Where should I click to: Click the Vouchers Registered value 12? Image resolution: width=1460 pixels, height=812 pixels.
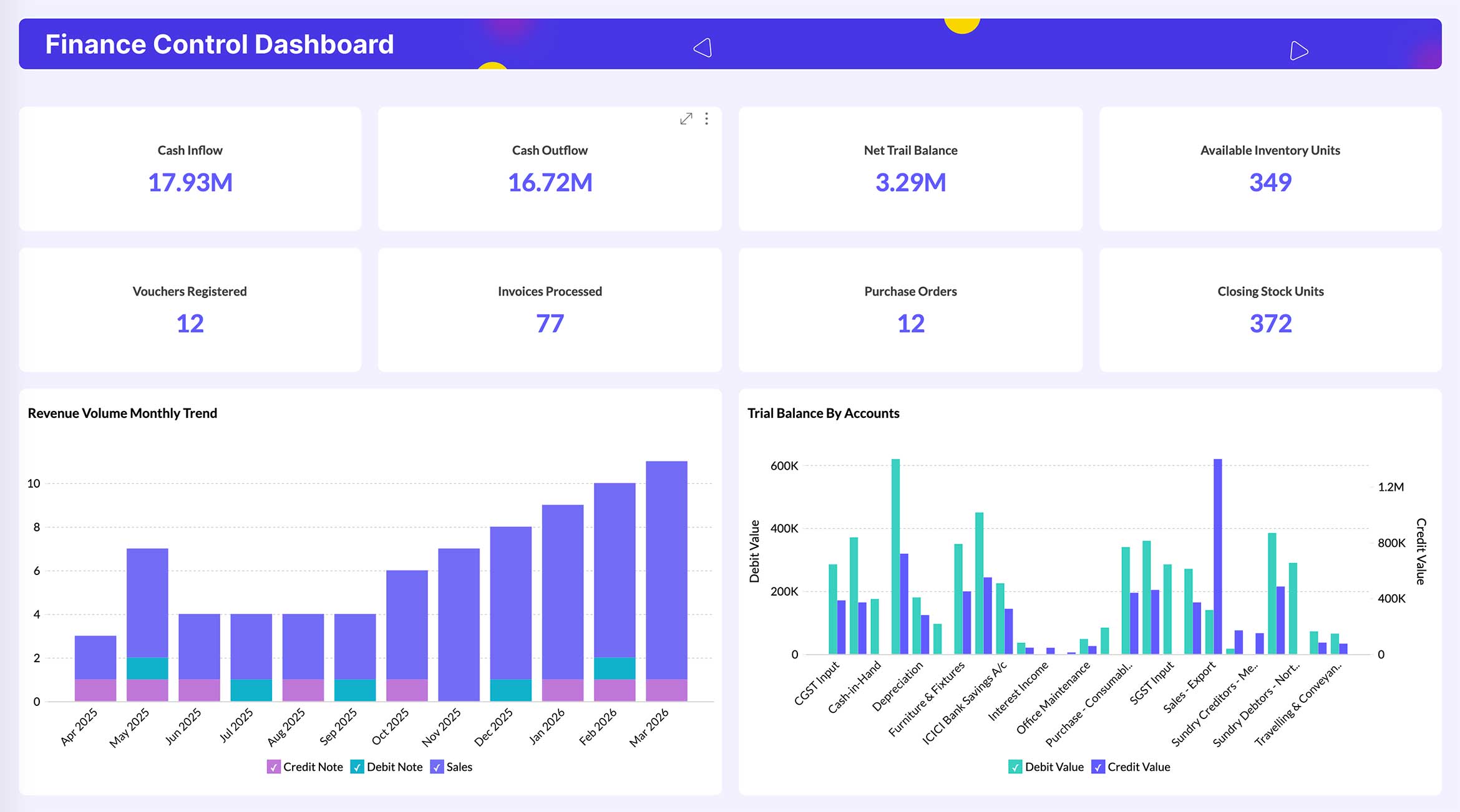[x=190, y=324]
